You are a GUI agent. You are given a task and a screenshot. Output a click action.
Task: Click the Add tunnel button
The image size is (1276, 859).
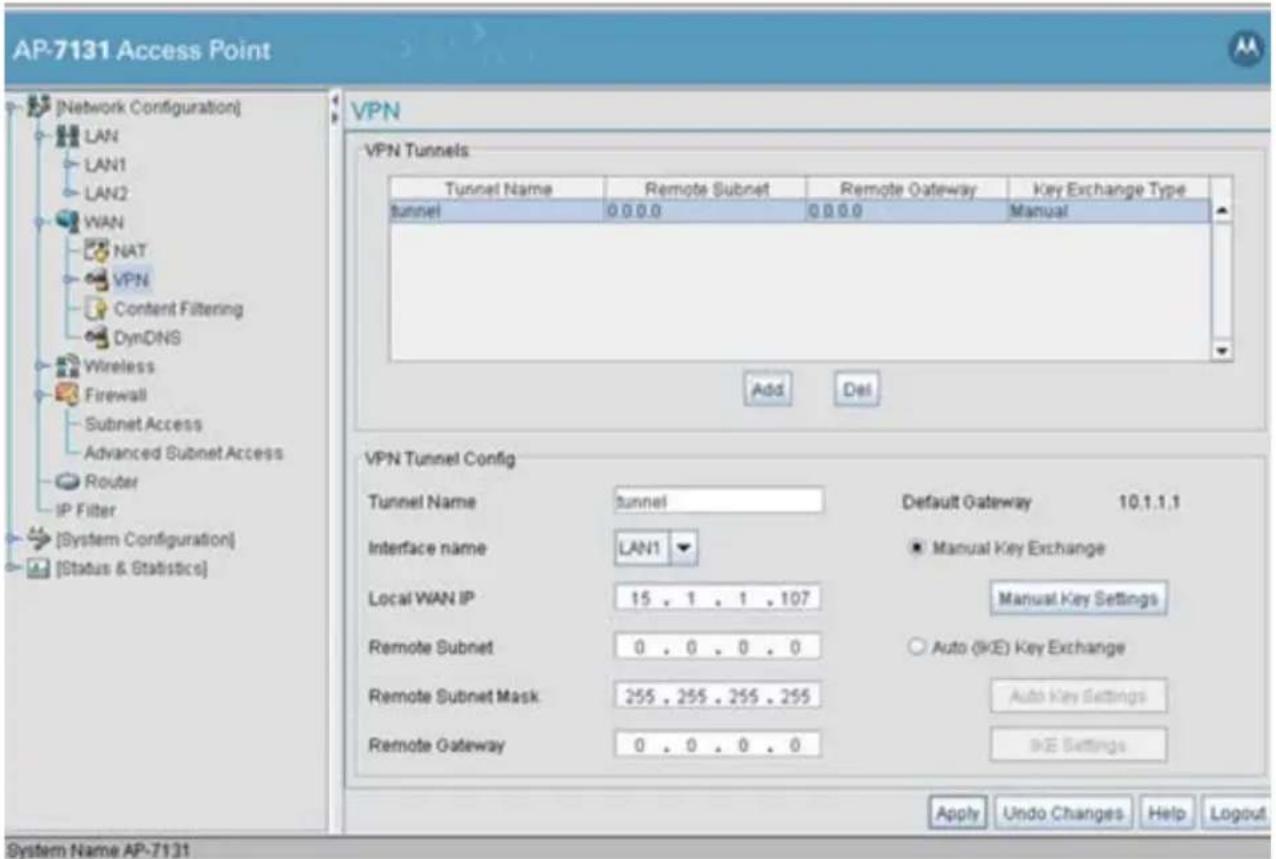[x=768, y=390]
